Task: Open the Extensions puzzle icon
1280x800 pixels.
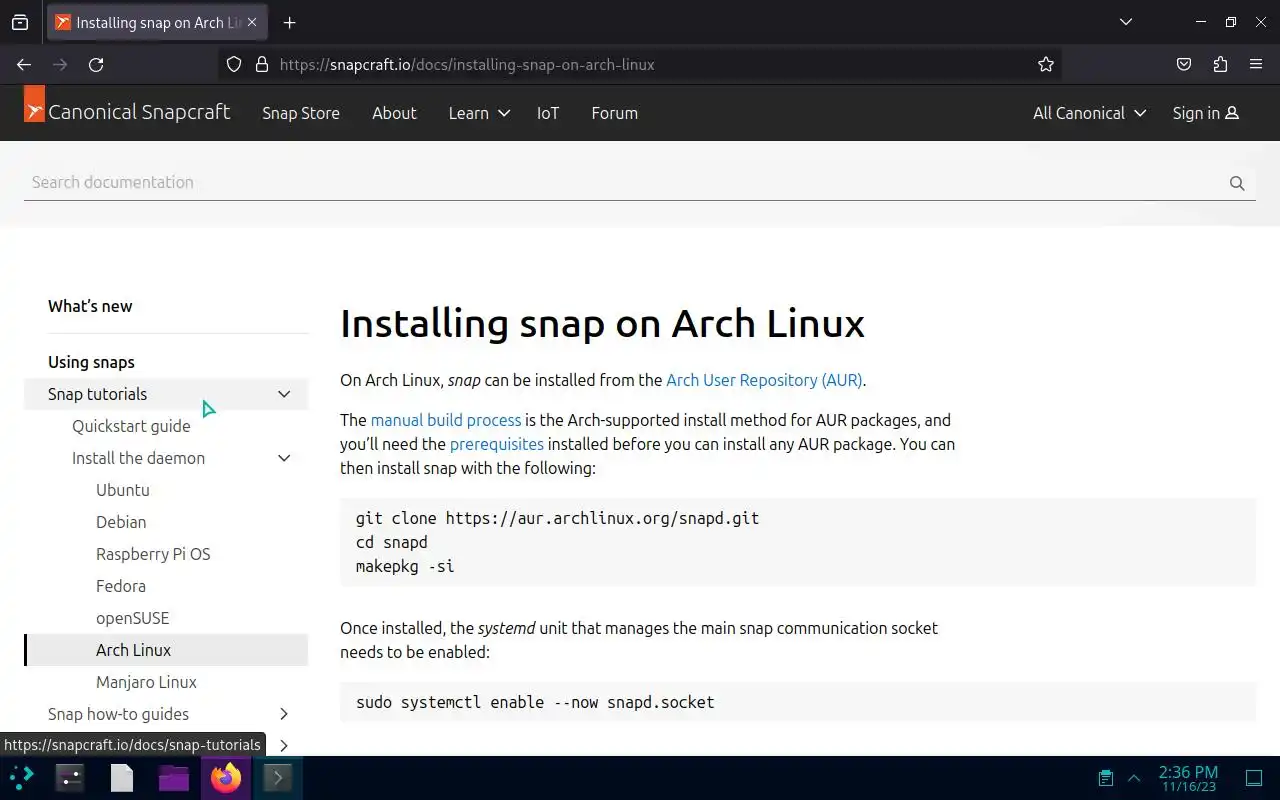Action: point(1220,64)
